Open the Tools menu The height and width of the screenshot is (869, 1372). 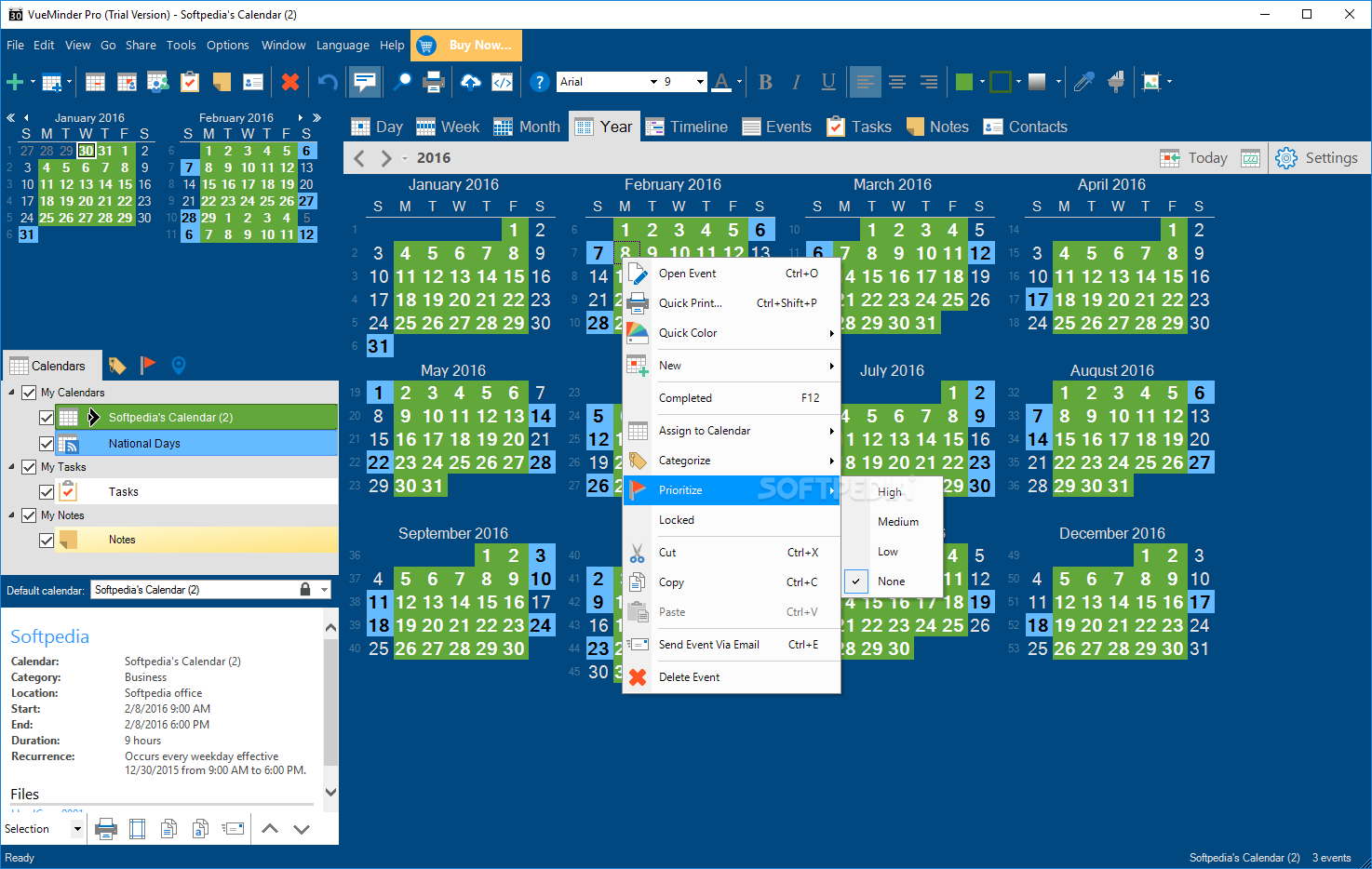(182, 45)
